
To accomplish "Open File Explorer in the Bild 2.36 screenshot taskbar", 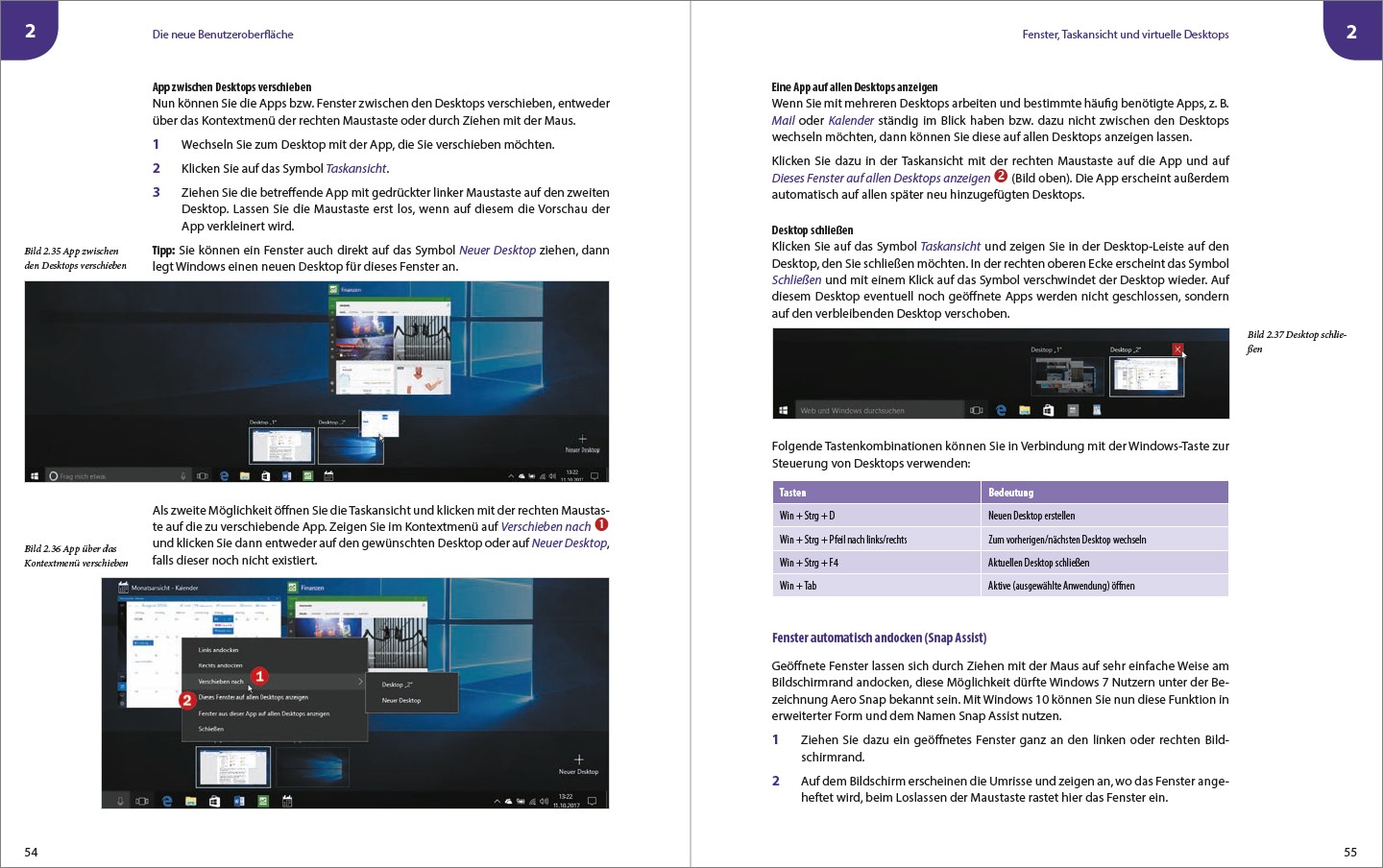I will [x=191, y=801].
